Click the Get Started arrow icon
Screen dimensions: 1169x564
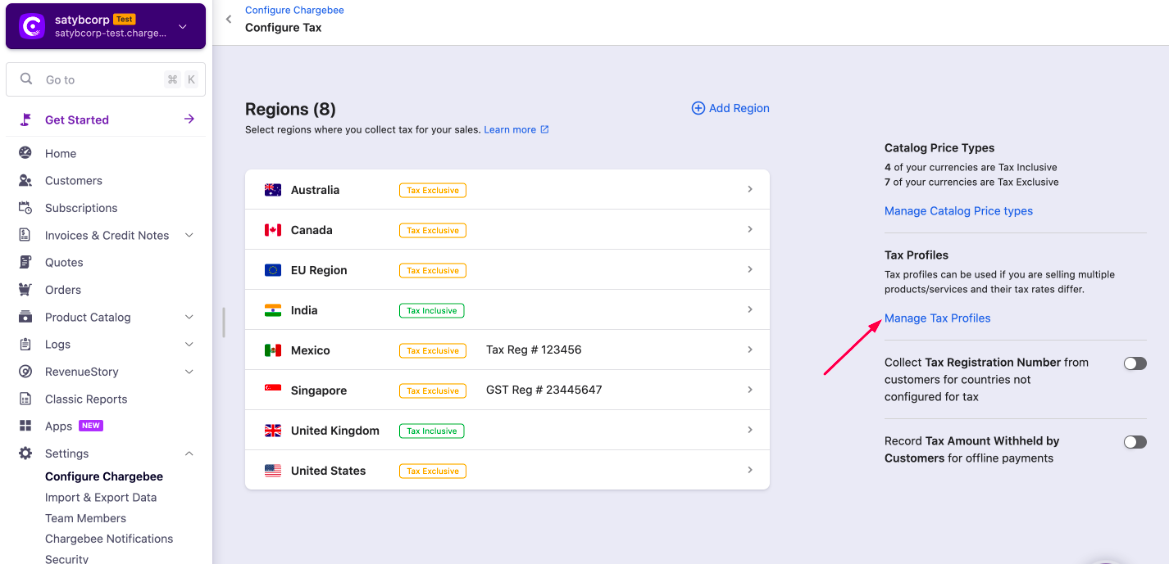[x=189, y=119]
